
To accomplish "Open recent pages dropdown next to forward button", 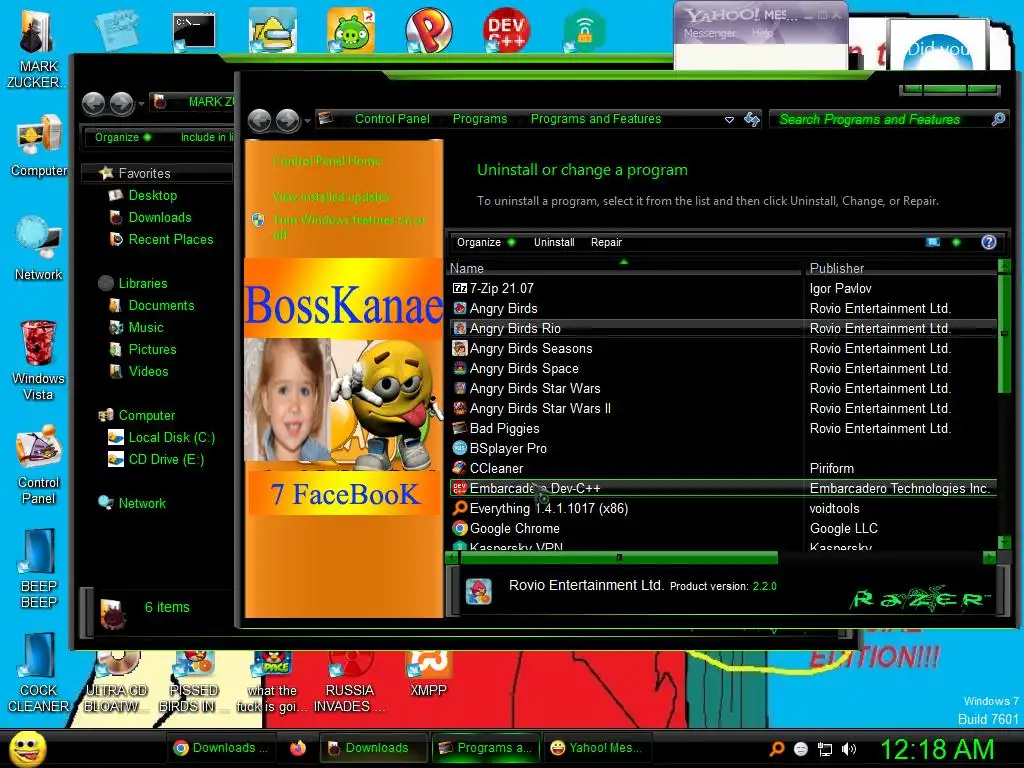I will pyautogui.click(x=307, y=120).
